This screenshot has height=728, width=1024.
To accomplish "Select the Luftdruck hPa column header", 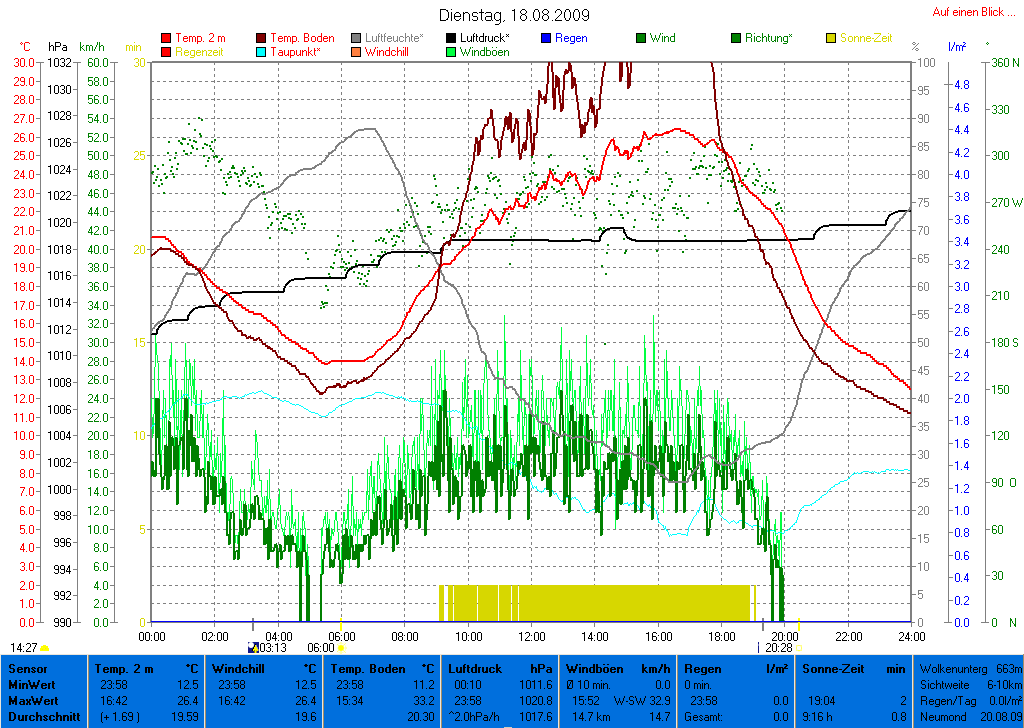I will [499, 667].
